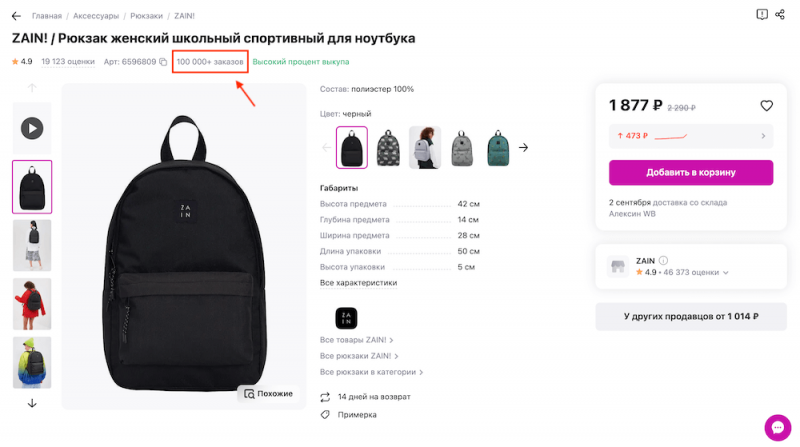Show next color options arrow
The image size is (800, 447).
point(523,148)
